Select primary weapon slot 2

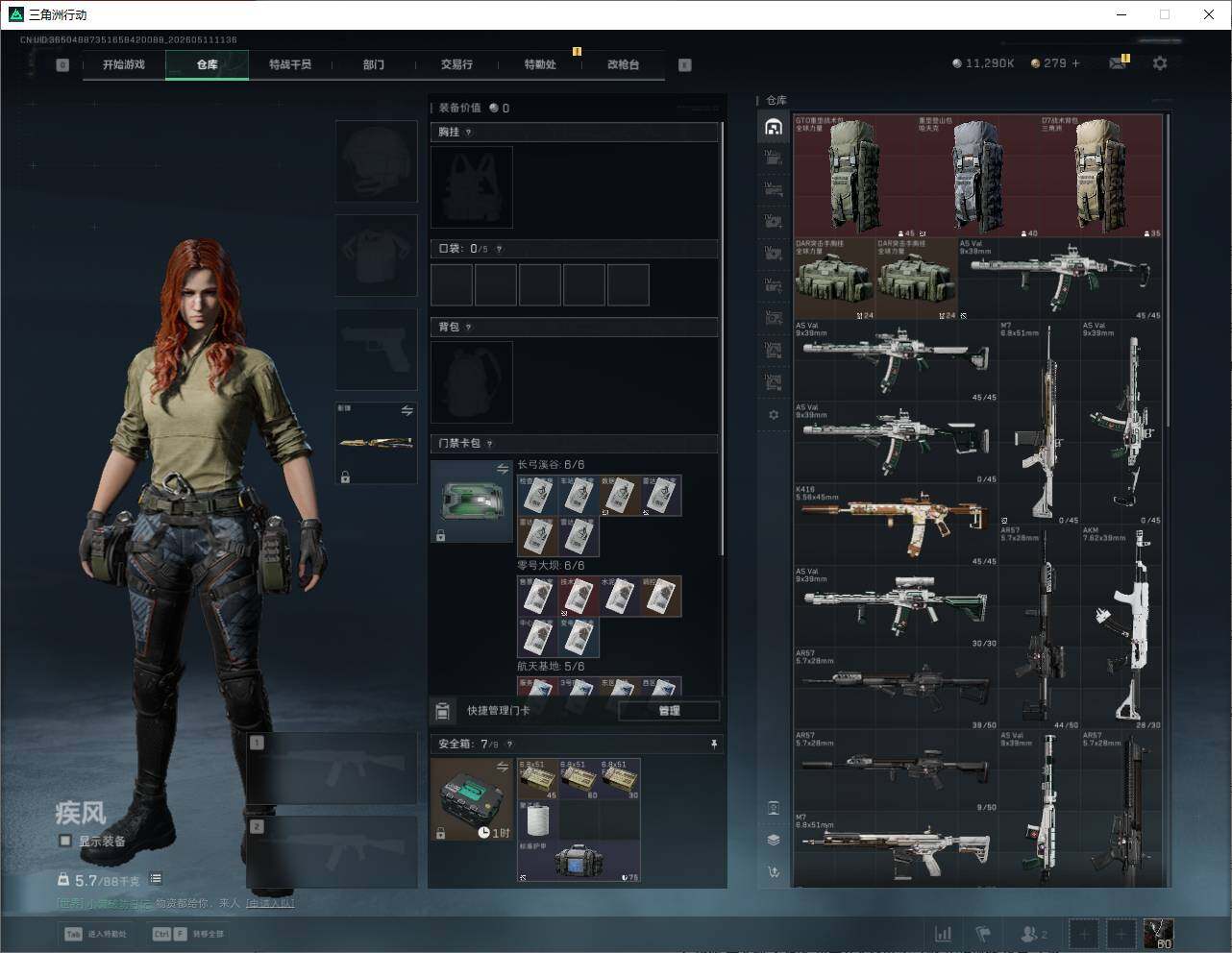(x=332, y=853)
